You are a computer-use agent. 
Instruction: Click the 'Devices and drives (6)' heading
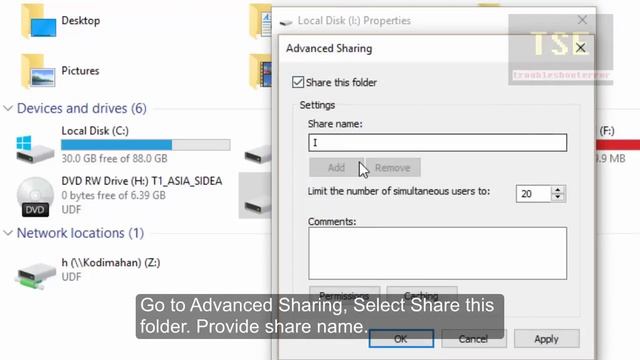pyautogui.click(x=82, y=108)
